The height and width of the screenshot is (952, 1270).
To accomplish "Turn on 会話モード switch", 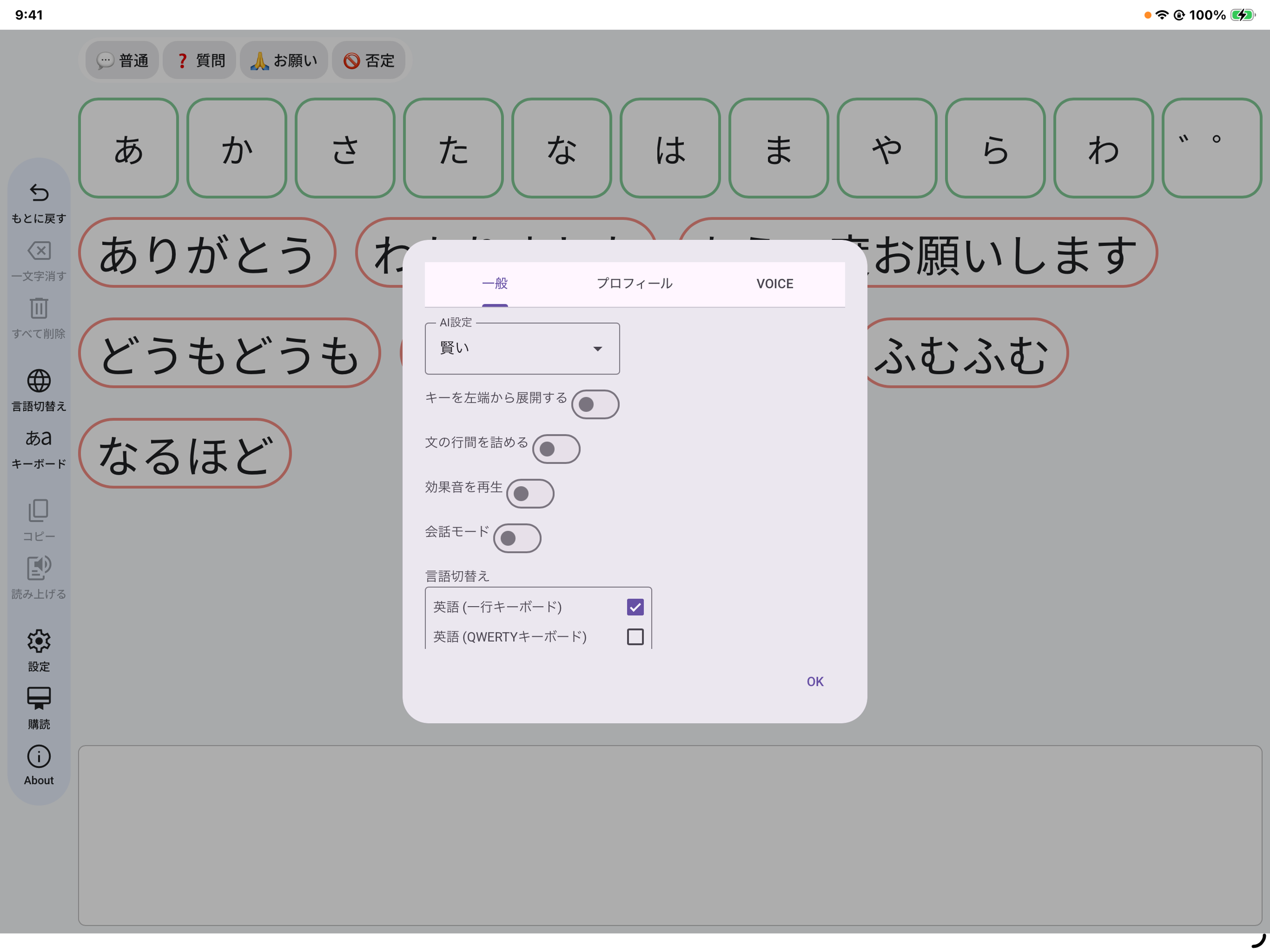I will point(517,538).
